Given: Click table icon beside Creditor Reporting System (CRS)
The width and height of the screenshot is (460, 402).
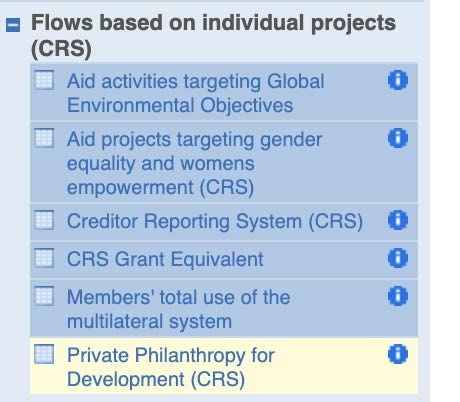Looking at the screenshot, I should [x=44, y=220].
